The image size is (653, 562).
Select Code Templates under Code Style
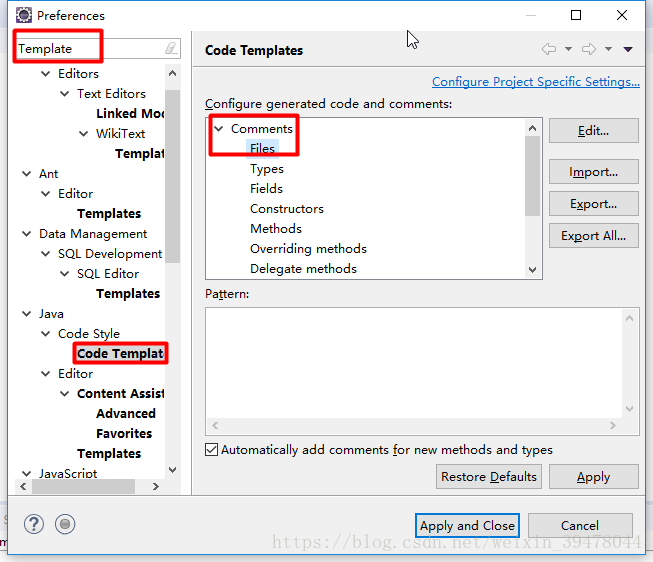tap(121, 354)
